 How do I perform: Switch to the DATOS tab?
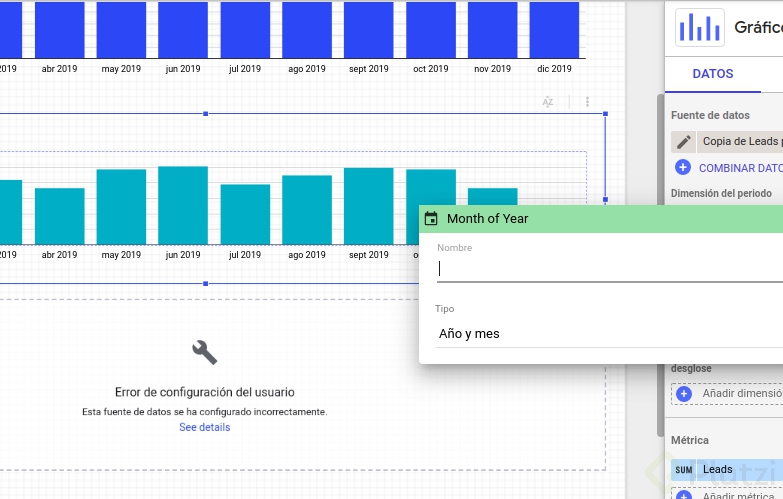pyautogui.click(x=713, y=74)
